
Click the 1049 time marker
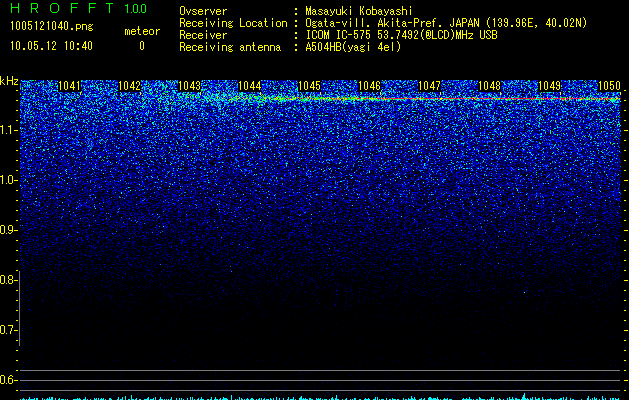click(549, 86)
